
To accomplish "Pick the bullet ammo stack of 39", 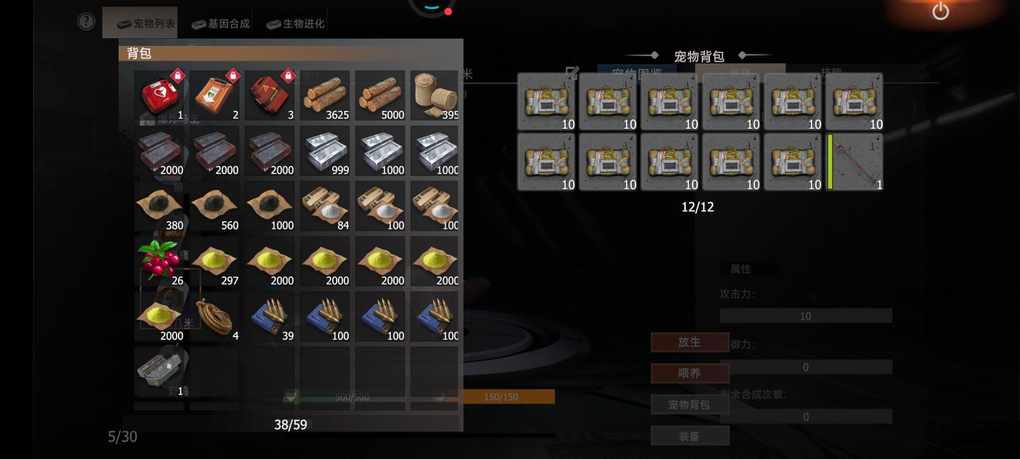I will (271, 317).
